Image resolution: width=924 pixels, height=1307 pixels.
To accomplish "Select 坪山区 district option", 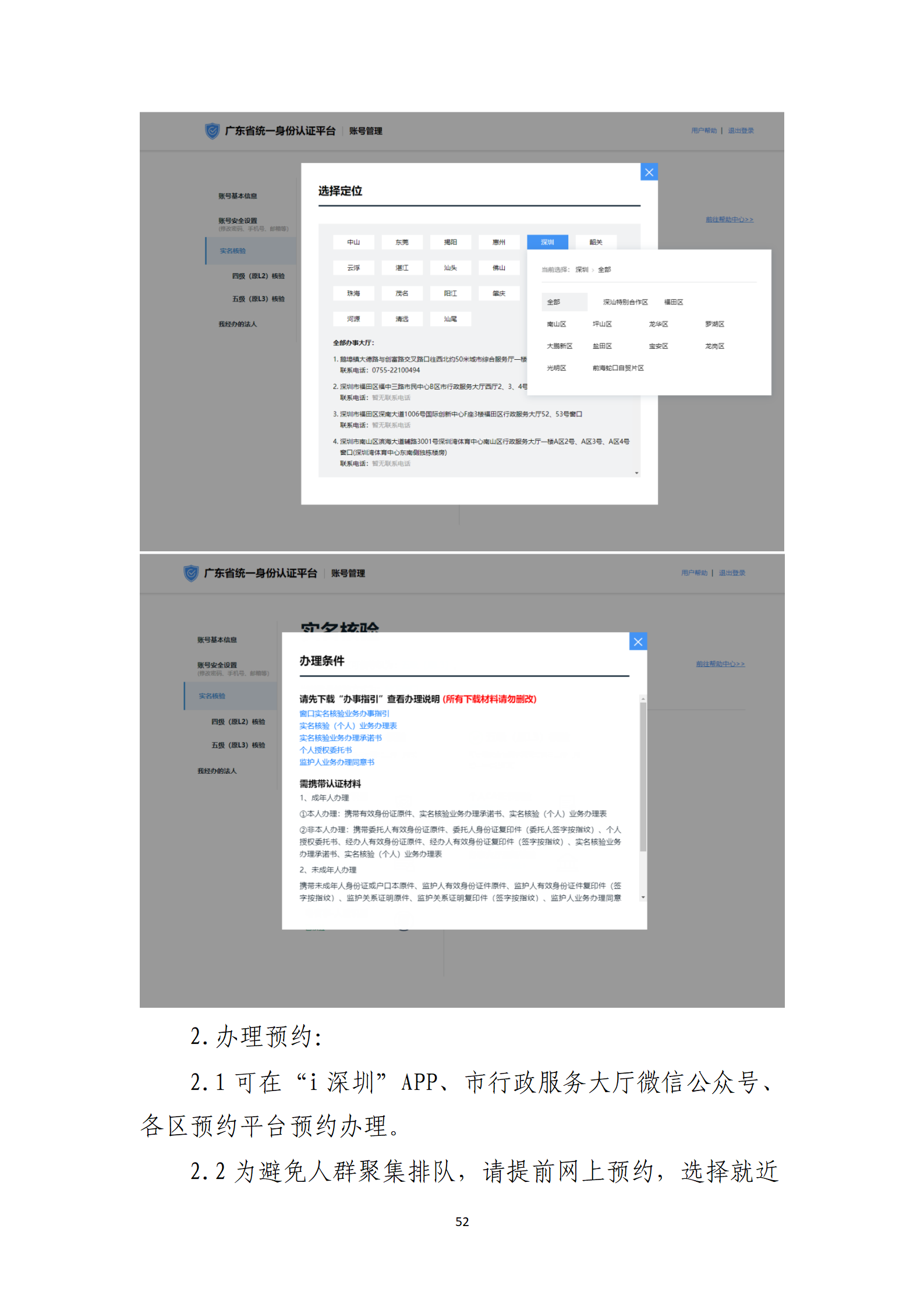I will click(602, 324).
